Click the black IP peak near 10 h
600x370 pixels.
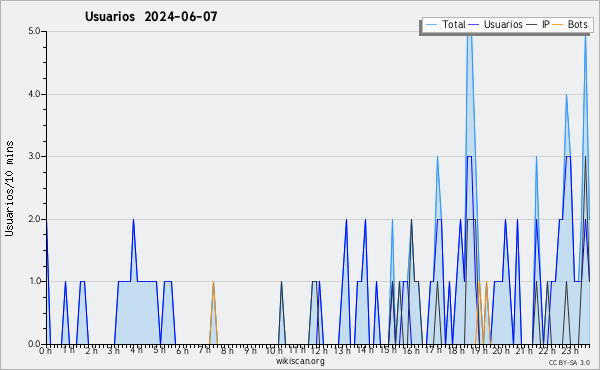click(x=281, y=282)
